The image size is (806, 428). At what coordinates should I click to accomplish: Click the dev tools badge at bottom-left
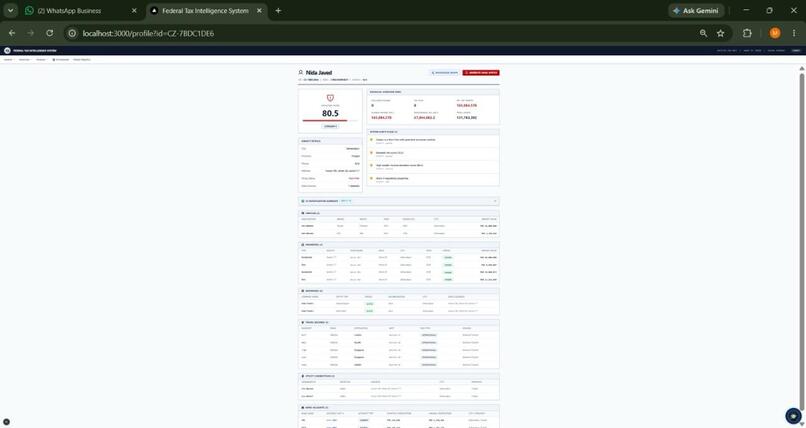(x=6, y=422)
